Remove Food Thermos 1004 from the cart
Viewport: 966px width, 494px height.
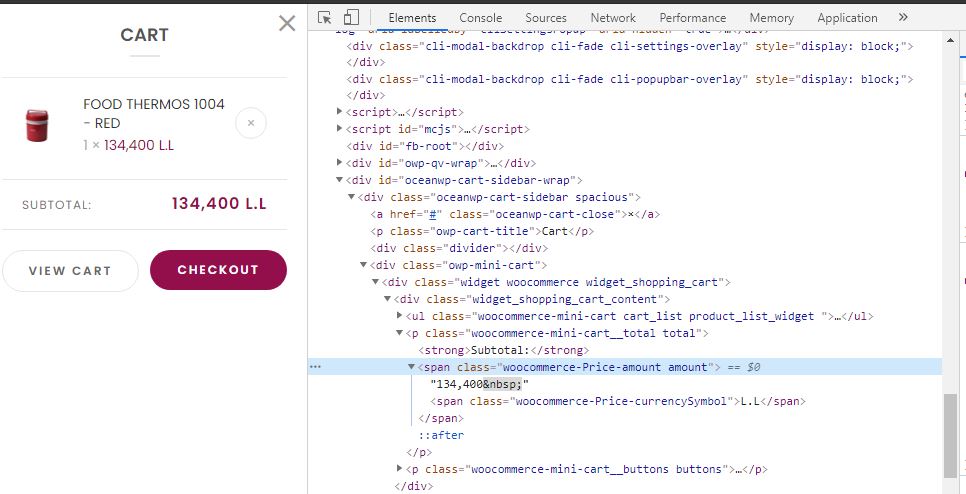tap(251, 123)
